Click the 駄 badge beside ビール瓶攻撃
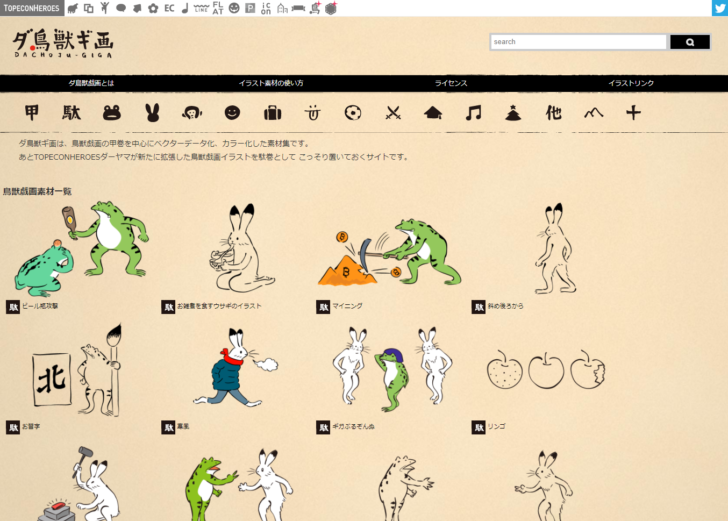Image resolution: width=728 pixels, height=521 pixels. [x=13, y=307]
